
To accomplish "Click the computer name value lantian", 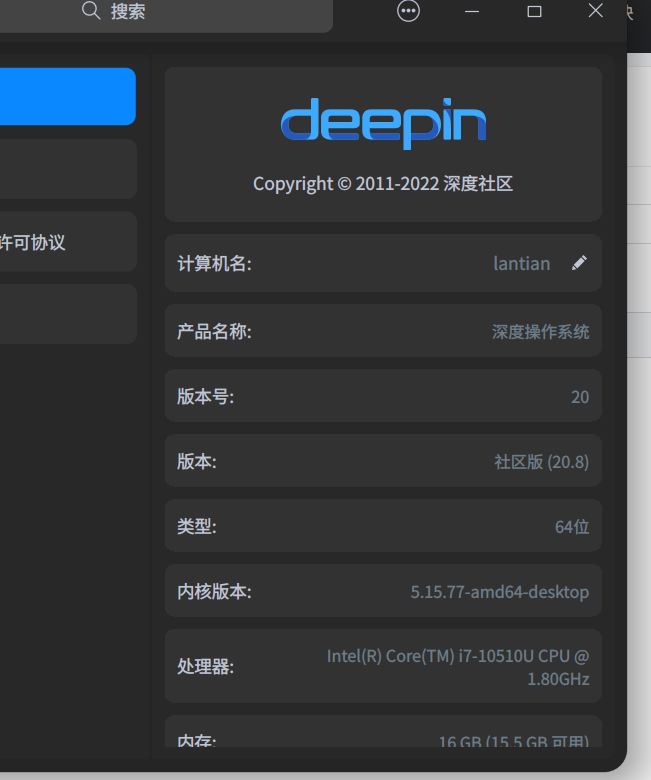I will pos(522,263).
